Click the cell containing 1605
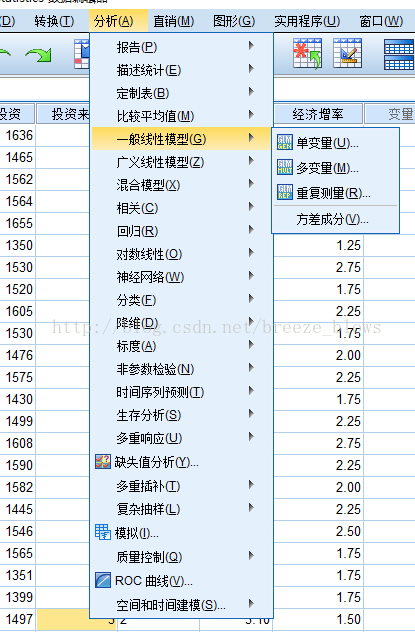This screenshot has height=632, width=415. pos(17,311)
